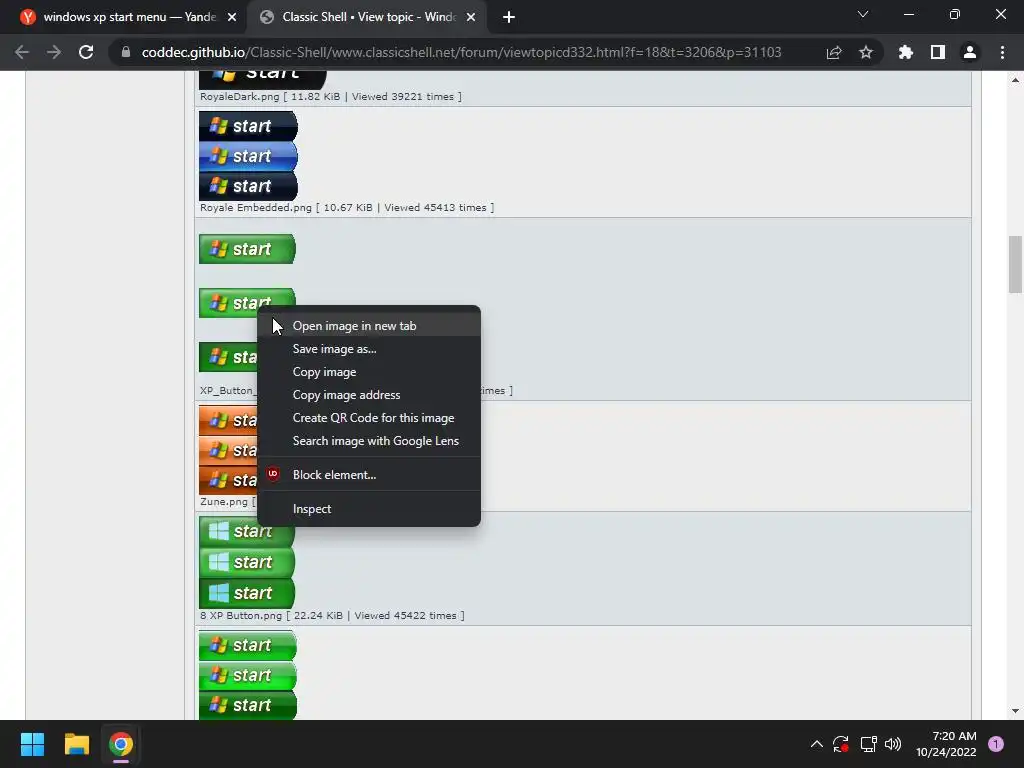Click the 8 XP Button.png caption text
Viewport: 1024px width, 768px height.
point(332,616)
